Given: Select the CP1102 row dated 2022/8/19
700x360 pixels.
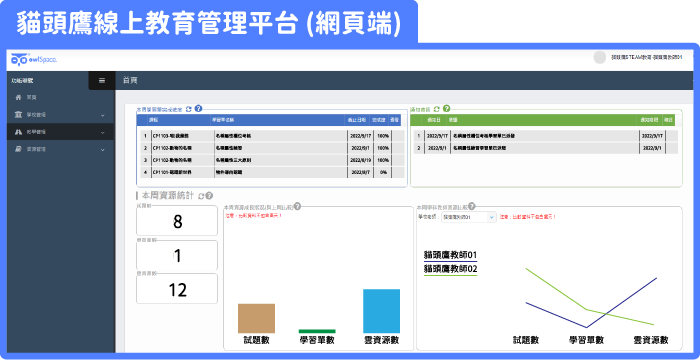Looking at the screenshot, I should [272, 160].
